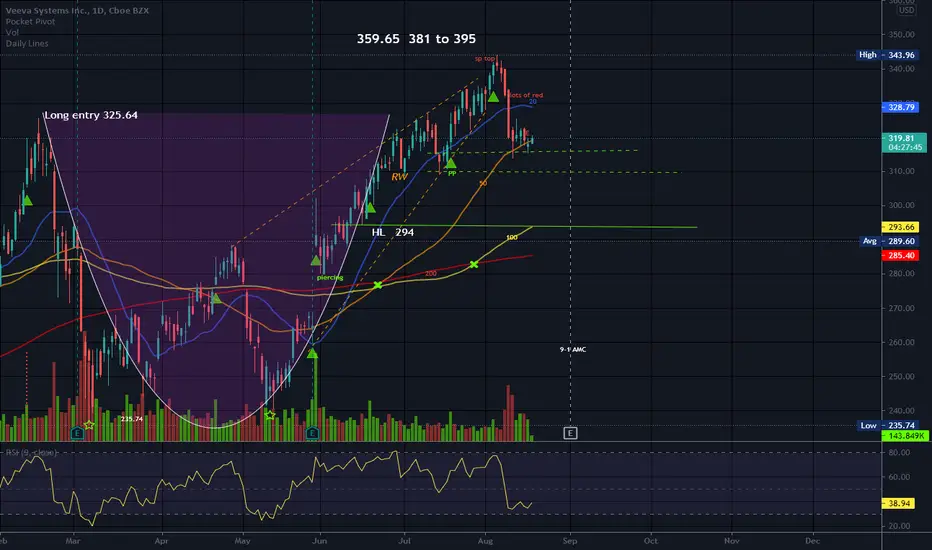This screenshot has height=550, width=932.
Task: Click the '100' moving average label
Action: [x=512, y=237]
